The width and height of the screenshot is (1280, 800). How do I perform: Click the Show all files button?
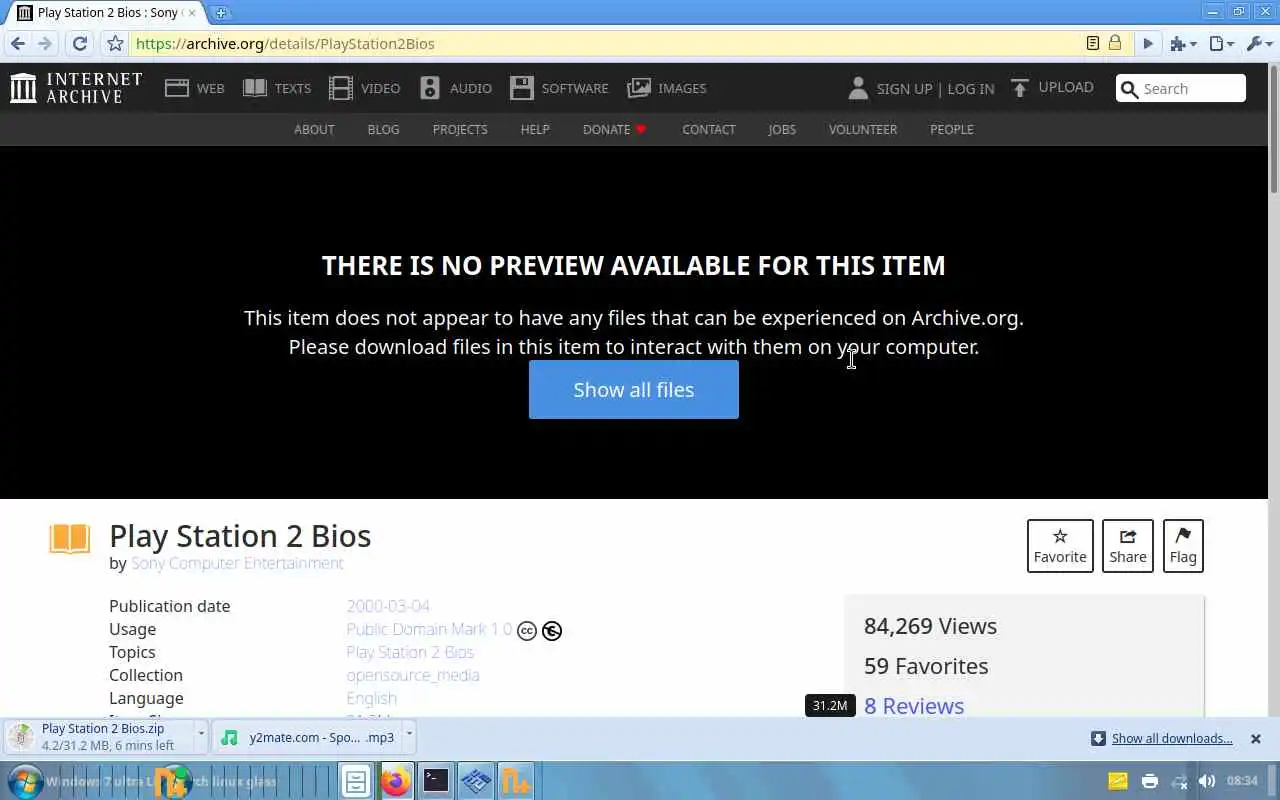click(x=633, y=390)
